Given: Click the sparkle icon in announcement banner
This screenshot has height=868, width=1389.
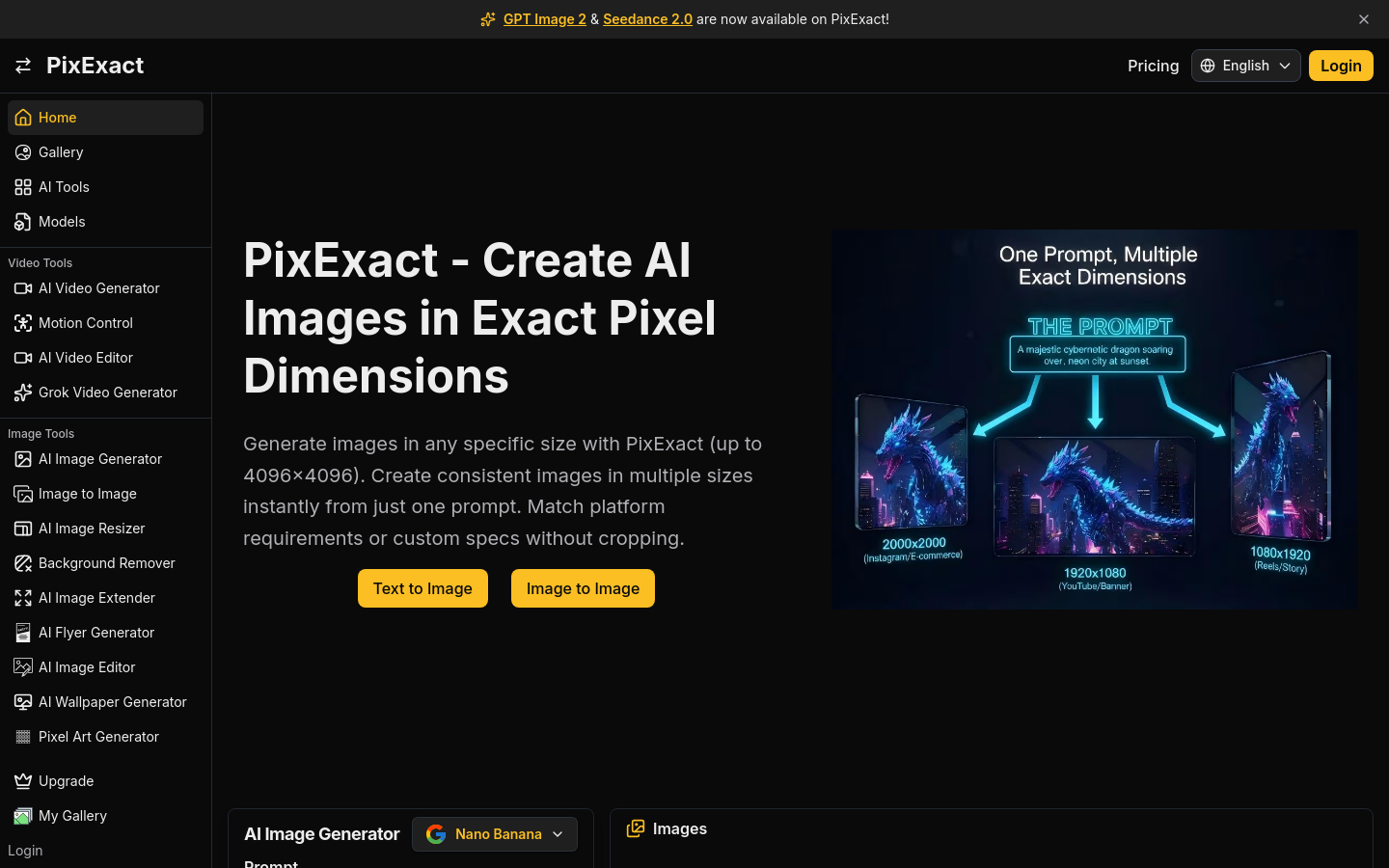Looking at the screenshot, I should [488, 19].
